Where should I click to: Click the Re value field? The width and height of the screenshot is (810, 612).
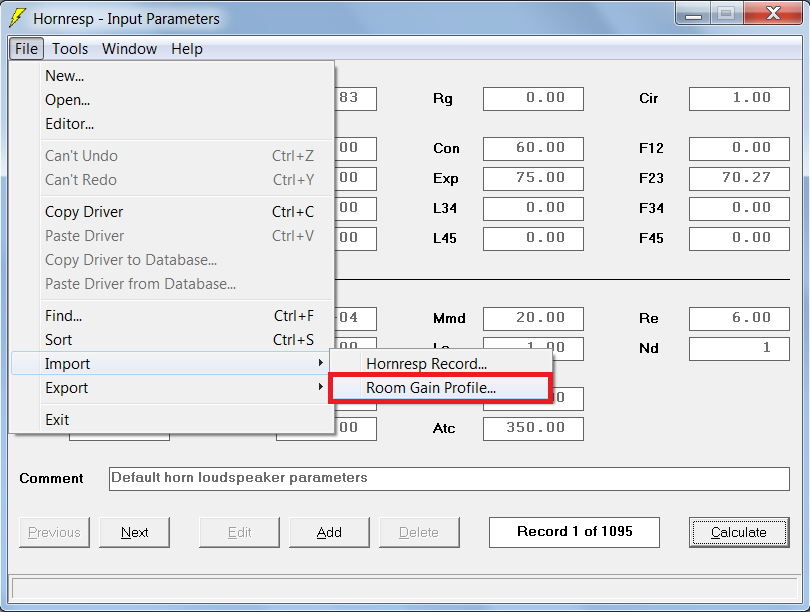pyautogui.click(x=739, y=319)
